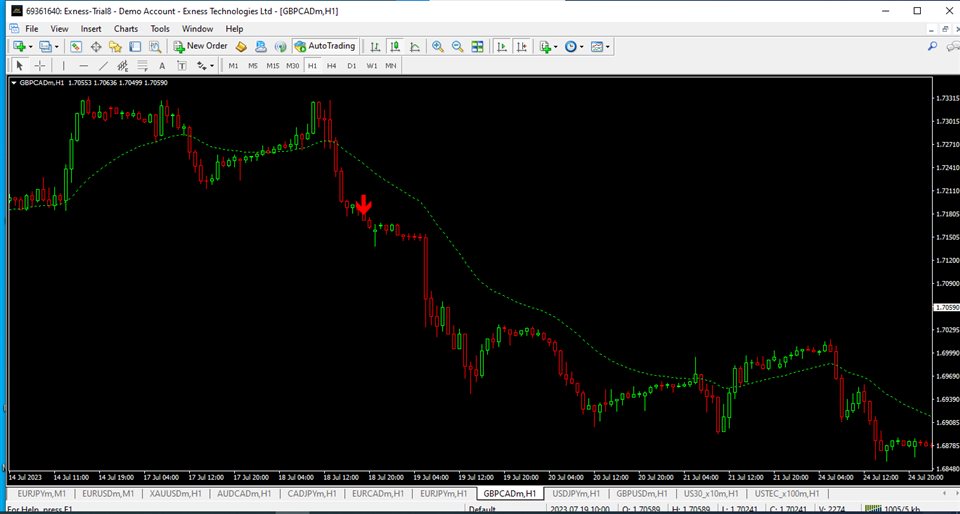The width and height of the screenshot is (960, 514).
Task: Show the Market Watch window
Action: pyautogui.click(x=76, y=47)
